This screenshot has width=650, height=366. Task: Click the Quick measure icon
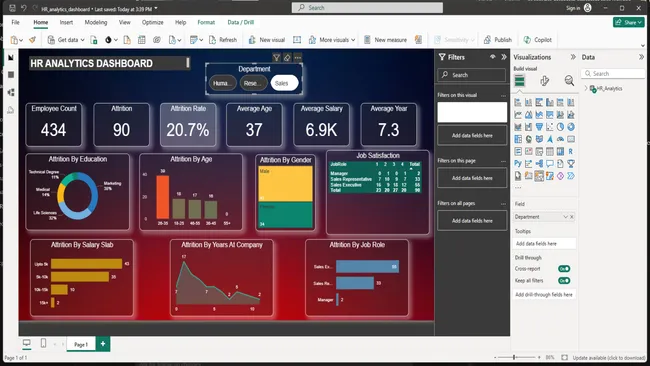418,40
